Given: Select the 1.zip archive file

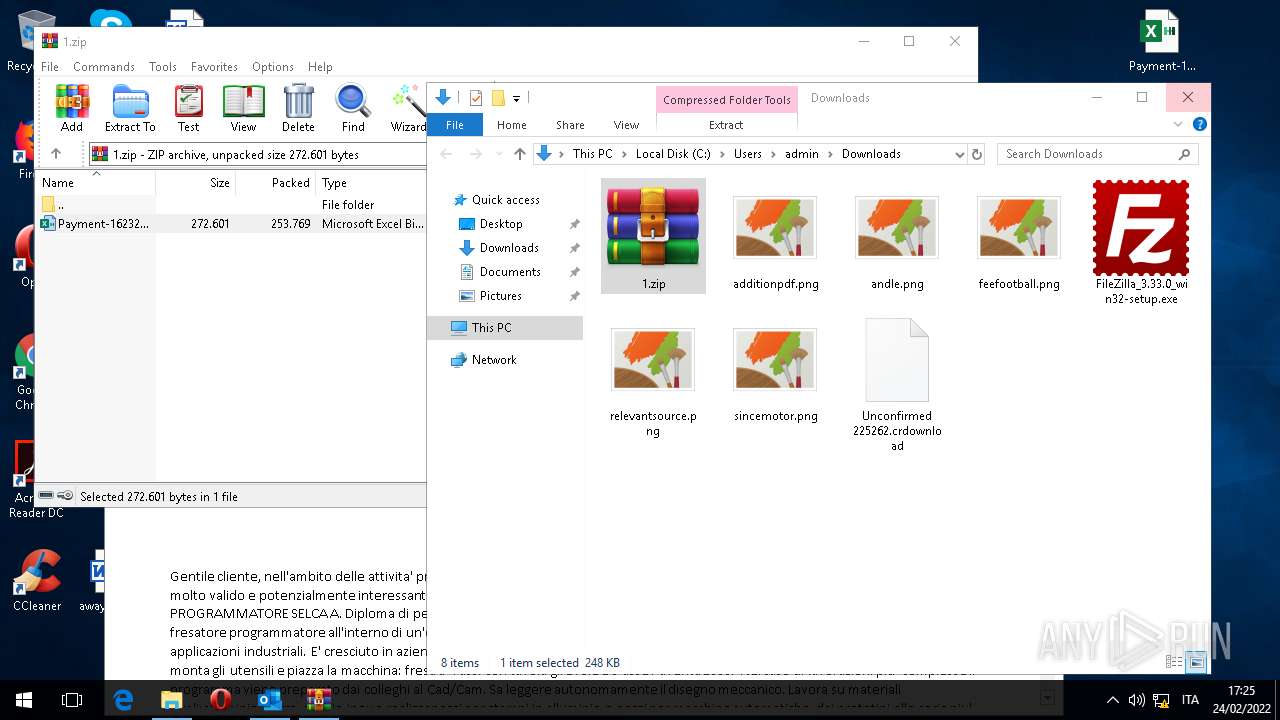Looking at the screenshot, I should point(653,236).
